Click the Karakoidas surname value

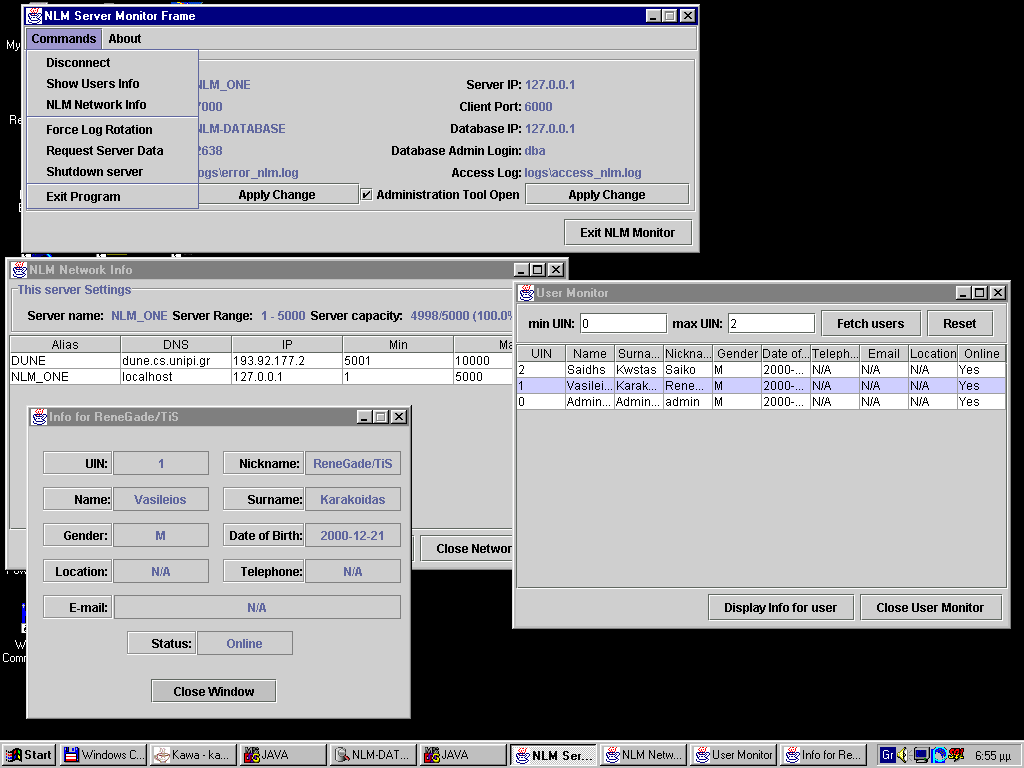coord(353,500)
